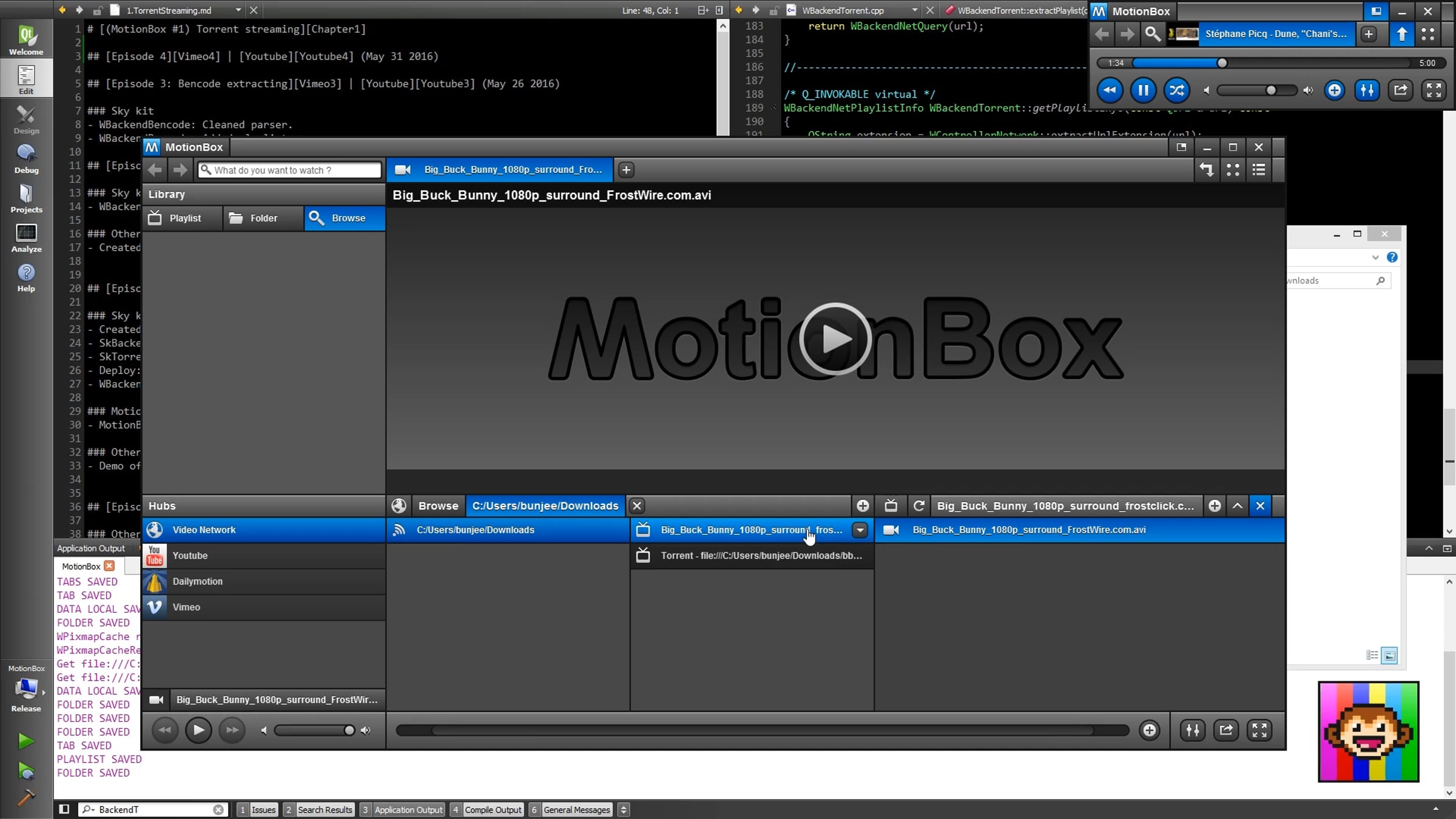
Task: Pause playback in the mini MotionBox player
Action: pyautogui.click(x=1143, y=90)
